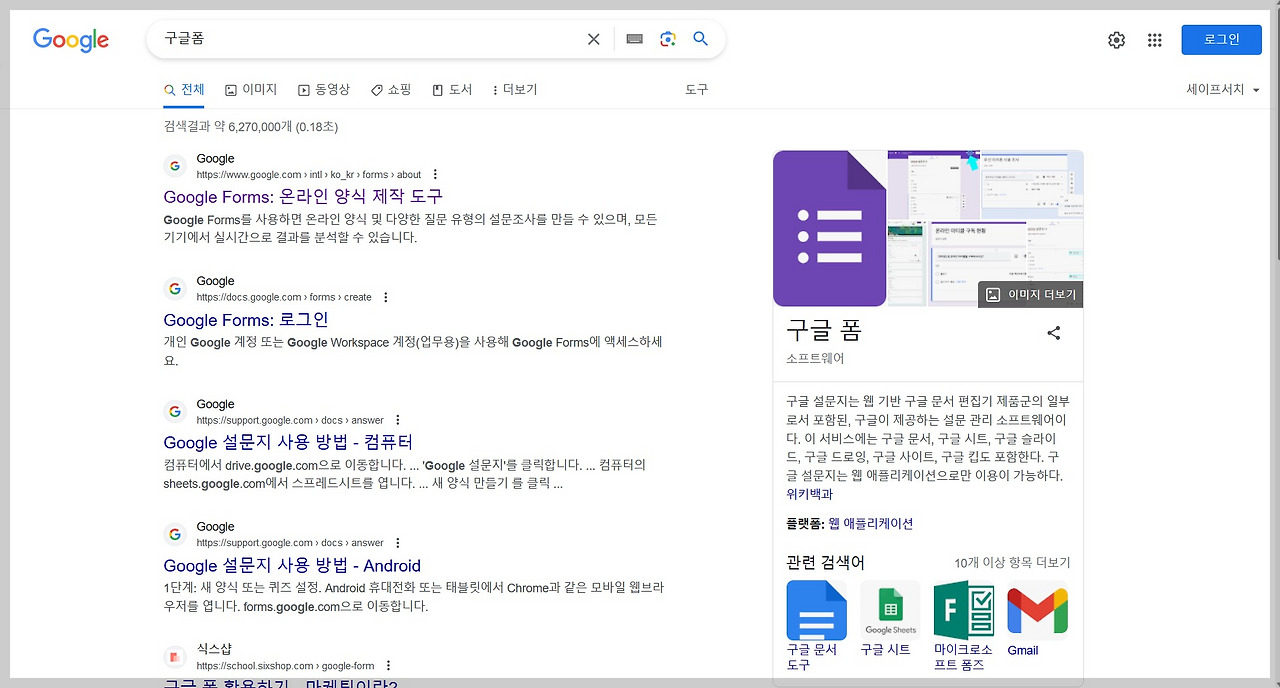This screenshot has height=688, width=1280.
Task: Open the 위키백과 source link
Action: [x=809, y=494]
